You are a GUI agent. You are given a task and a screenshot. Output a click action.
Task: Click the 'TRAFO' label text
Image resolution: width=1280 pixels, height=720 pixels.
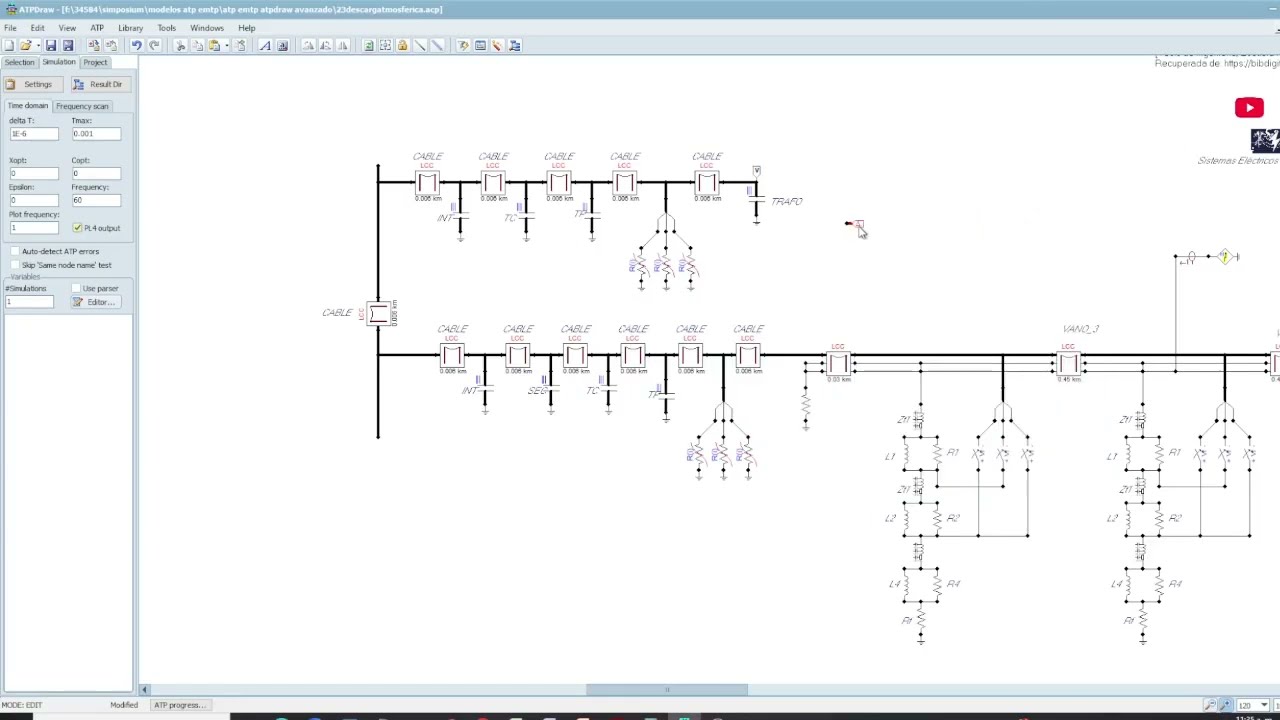point(787,201)
